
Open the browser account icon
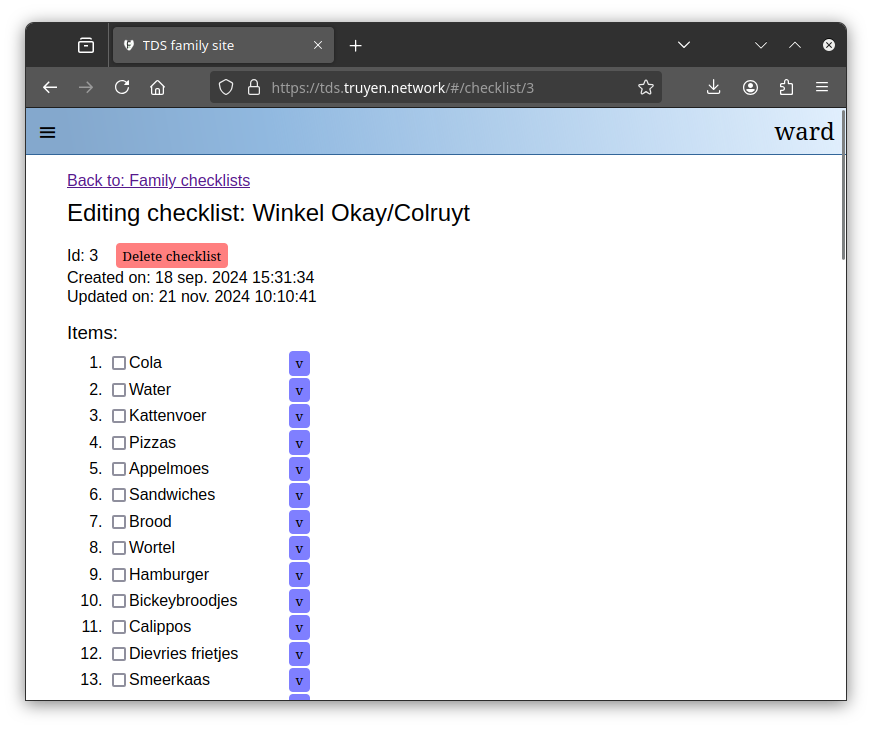(x=750, y=87)
